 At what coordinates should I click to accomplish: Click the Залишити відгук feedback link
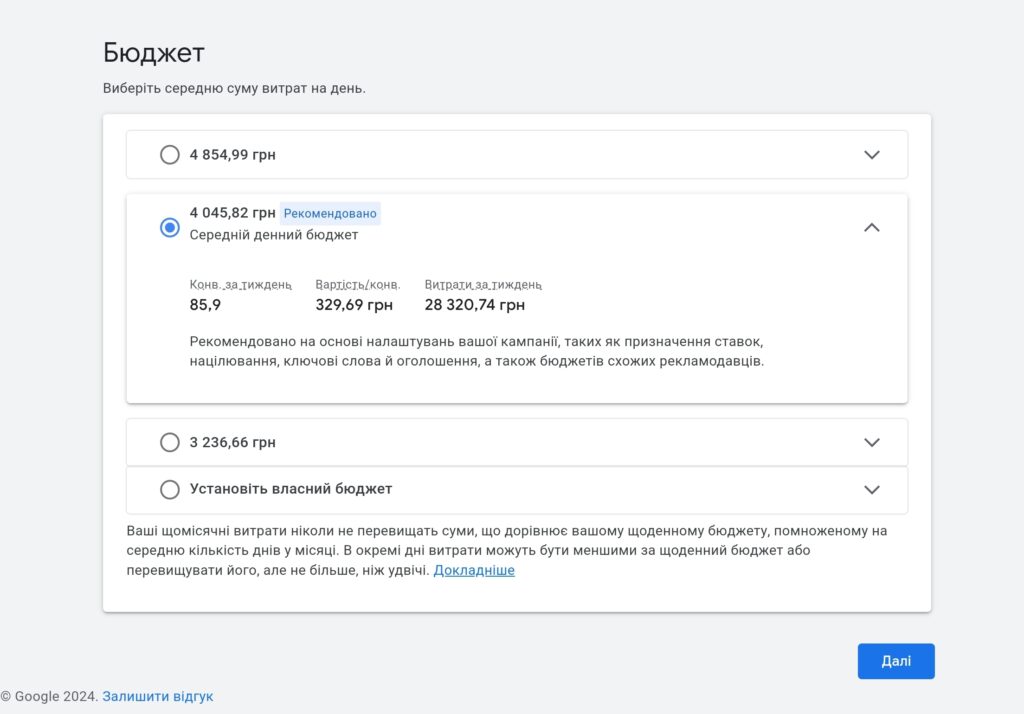pyautogui.click(x=156, y=696)
